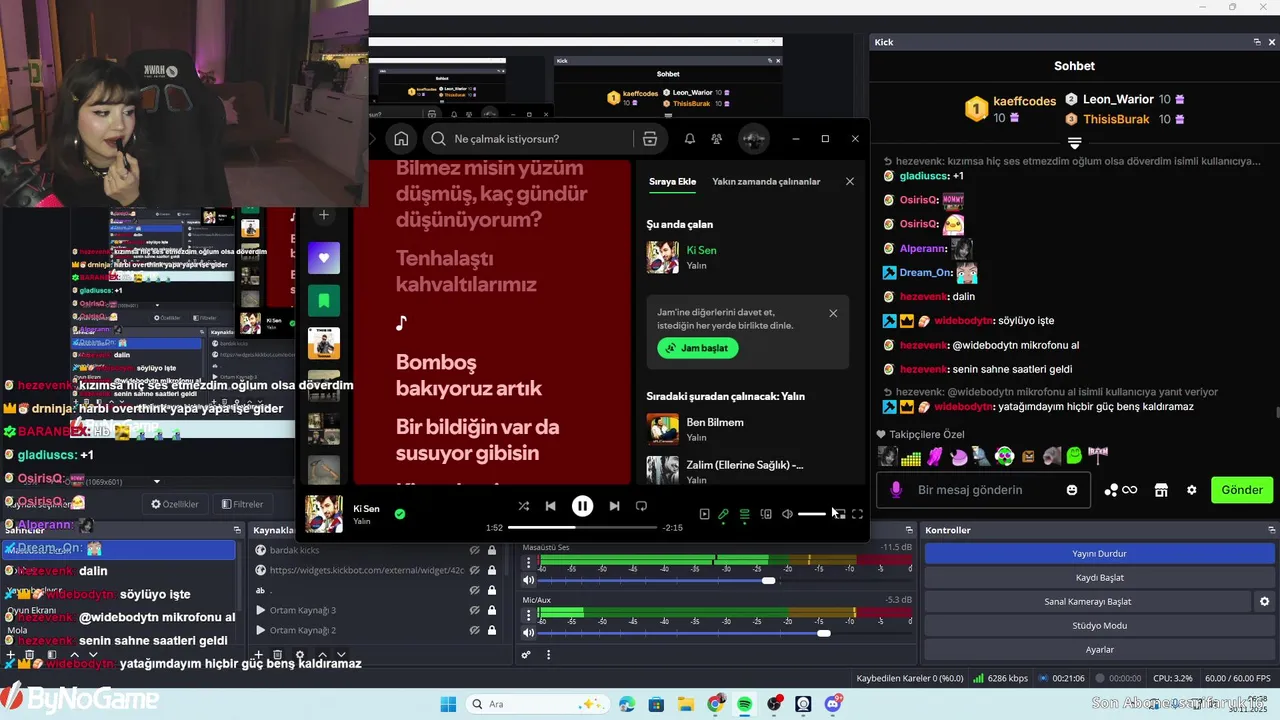The height and width of the screenshot is (720, 1280).
Task: Adjust Spotify volume slider
Action: 812,514
